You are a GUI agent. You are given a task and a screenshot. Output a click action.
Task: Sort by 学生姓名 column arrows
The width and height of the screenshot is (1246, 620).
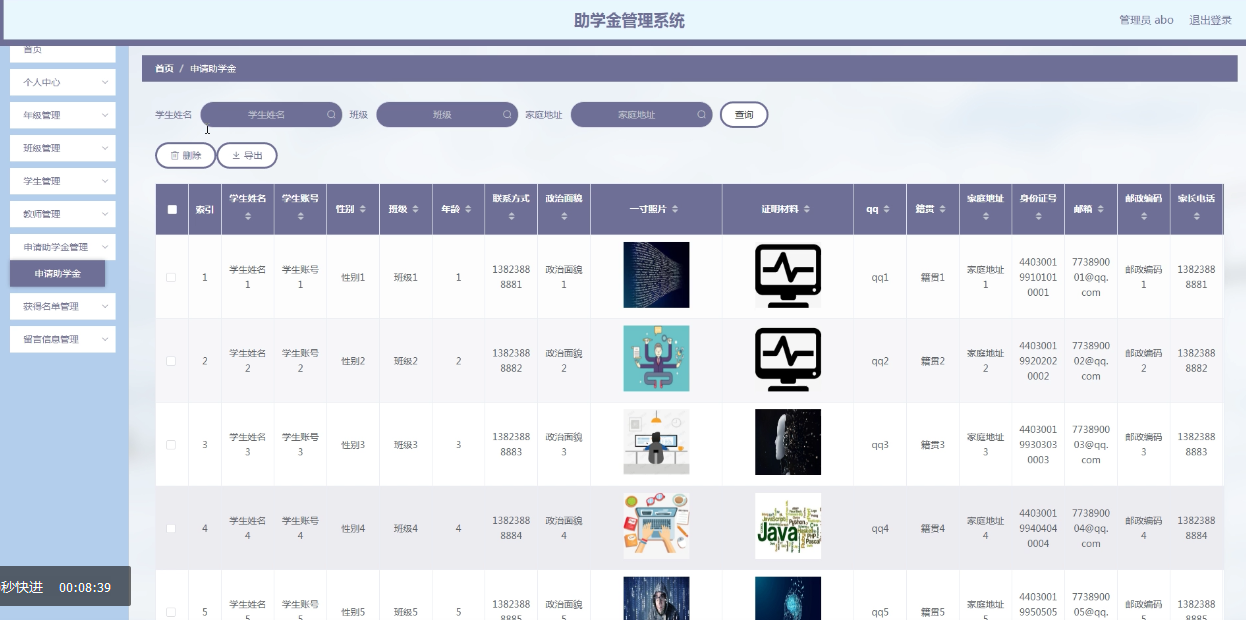pyautogui.click(x=248, y=216)
